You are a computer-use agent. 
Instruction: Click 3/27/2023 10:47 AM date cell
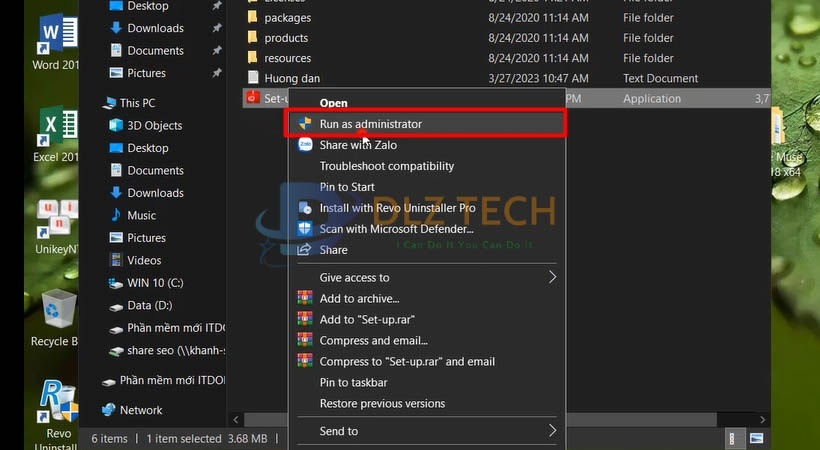(538, 78)
